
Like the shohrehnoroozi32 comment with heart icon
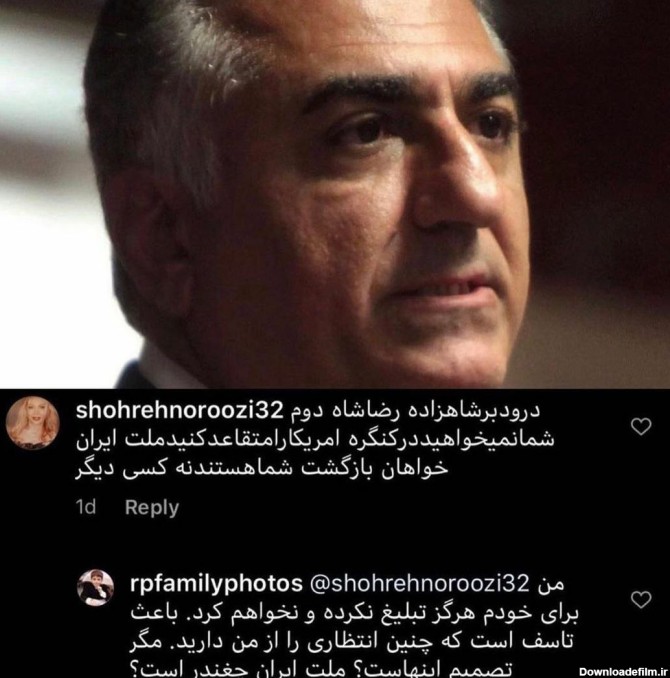641,426
